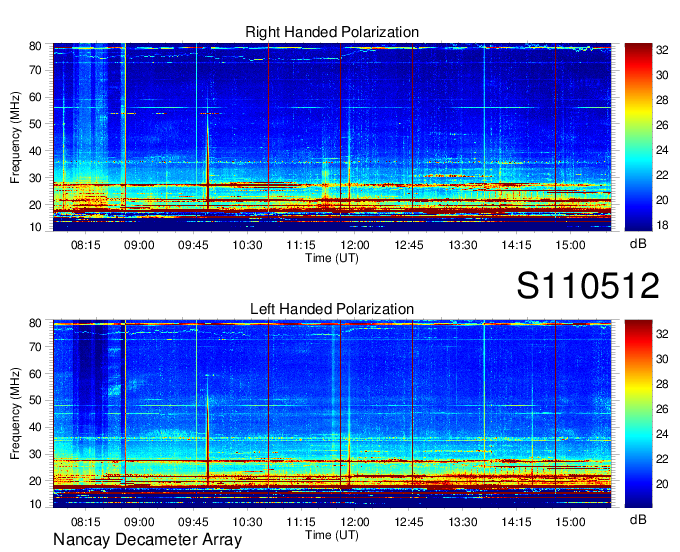Click the 13:30 time tick on the Right Handed plot
Image resolution: width=680 pixels, height=552 pixels.
tap(463, 245)
